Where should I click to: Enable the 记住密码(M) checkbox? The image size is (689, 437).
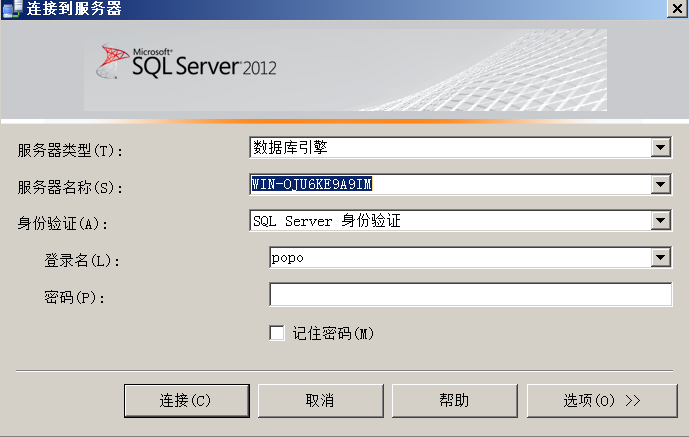(x=277, y=333)
